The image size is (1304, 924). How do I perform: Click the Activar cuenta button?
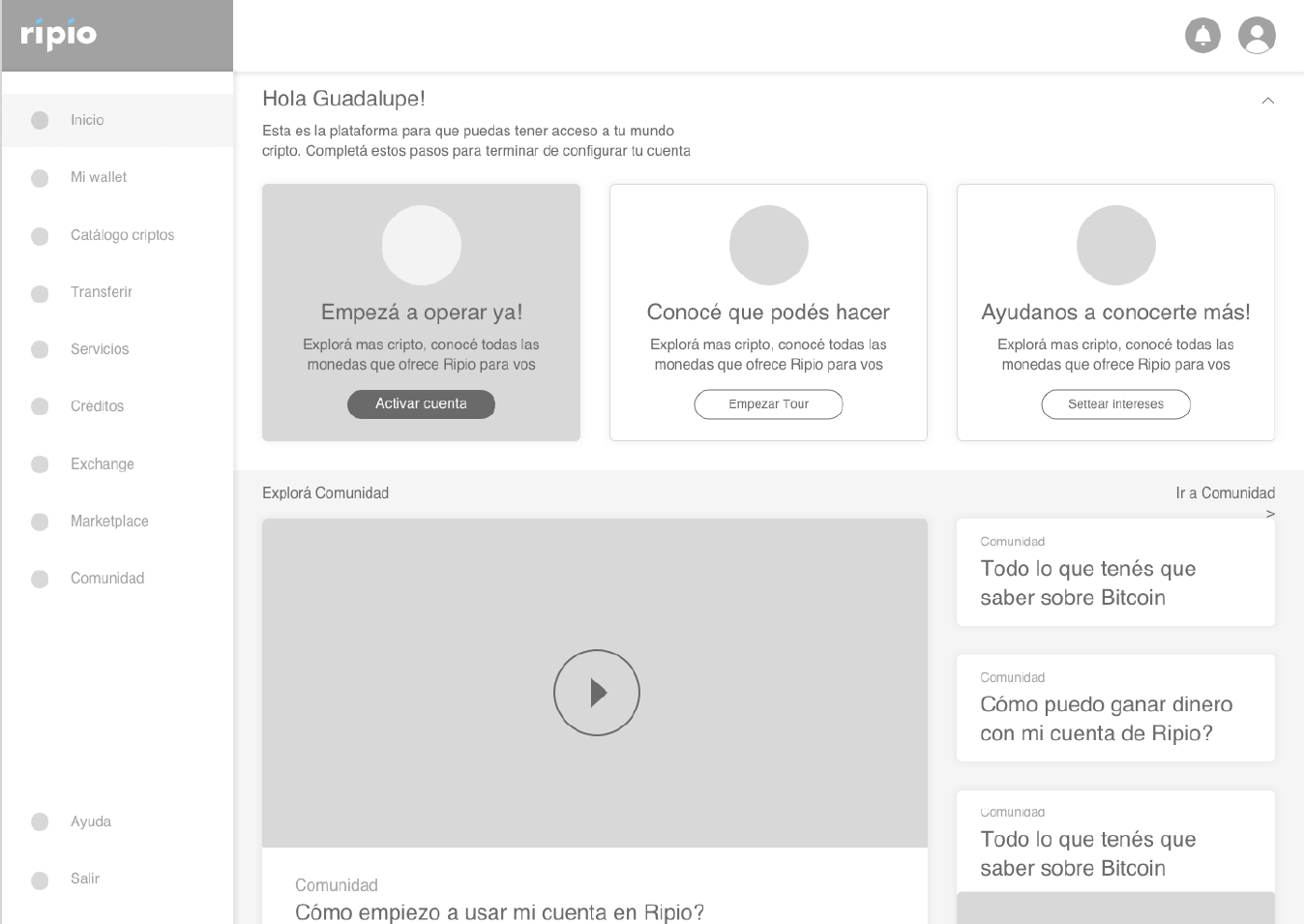[421, 404]
